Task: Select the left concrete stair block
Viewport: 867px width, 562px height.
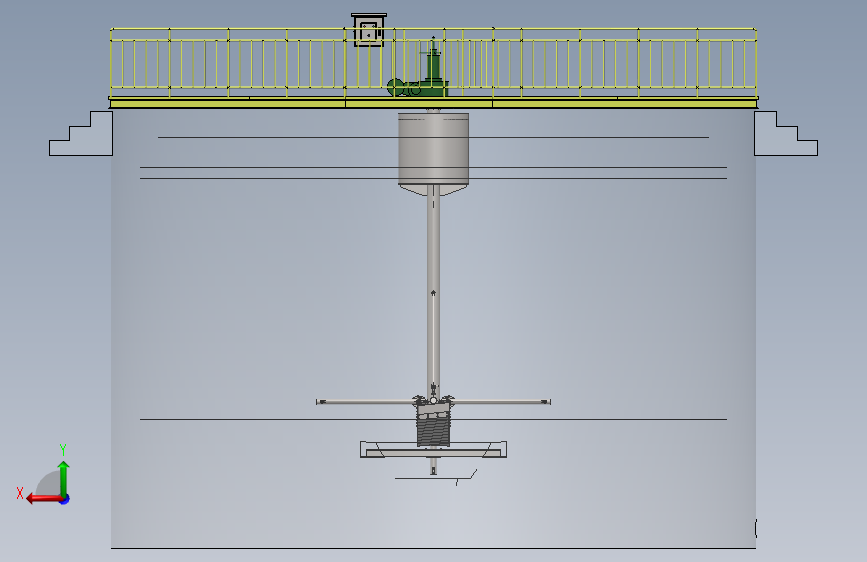Action: click(x=81, y=133)
